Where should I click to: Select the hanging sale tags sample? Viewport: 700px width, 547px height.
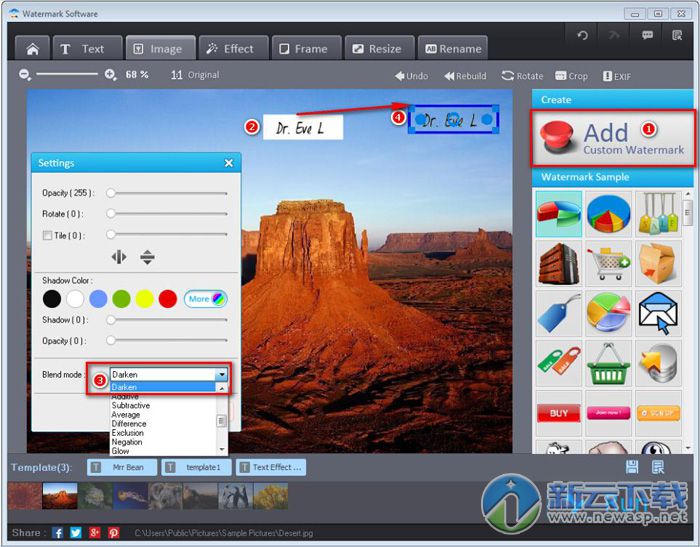point(658,214)
